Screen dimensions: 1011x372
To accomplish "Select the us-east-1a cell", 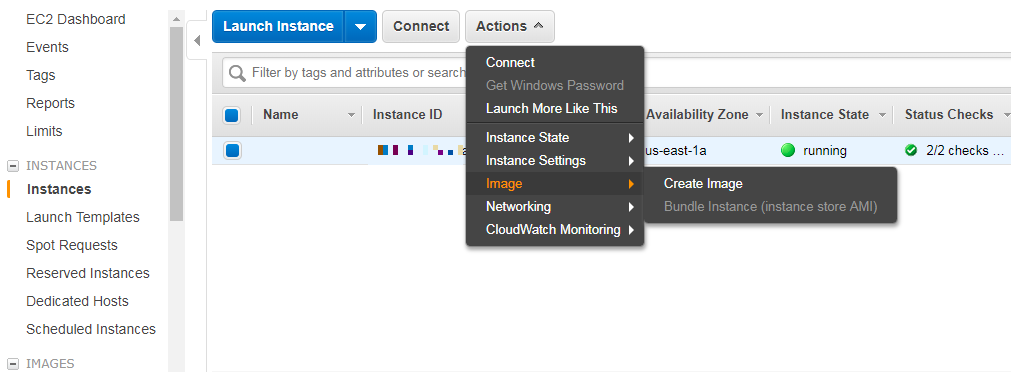I will click(676, 151).
